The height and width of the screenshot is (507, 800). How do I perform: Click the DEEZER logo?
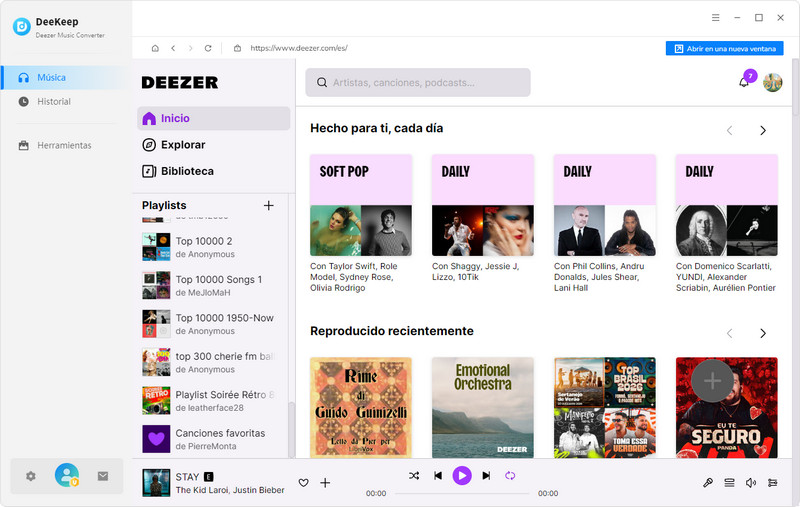(180, 83)
